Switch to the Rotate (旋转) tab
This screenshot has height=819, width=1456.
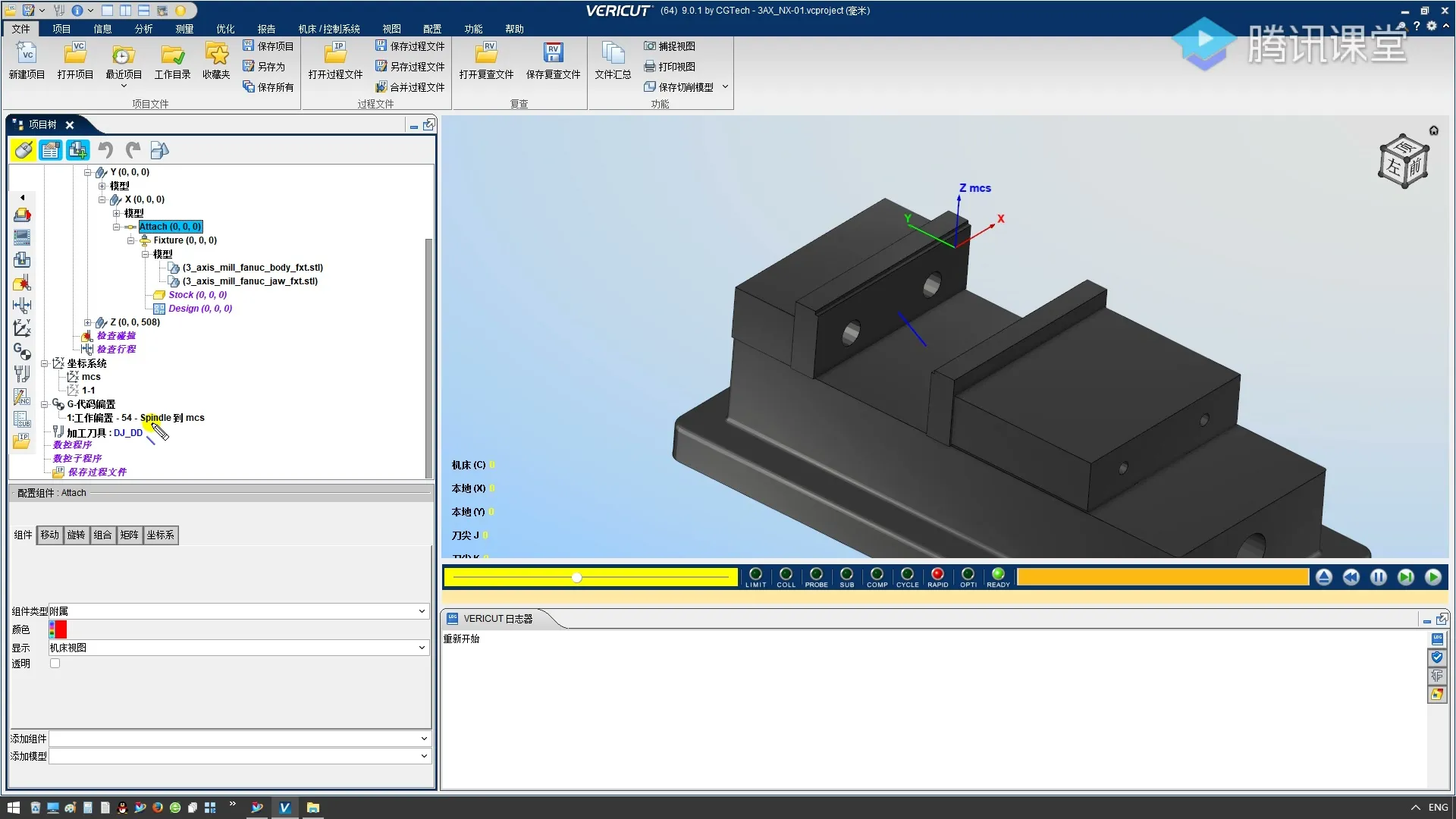tap(76, 535)
